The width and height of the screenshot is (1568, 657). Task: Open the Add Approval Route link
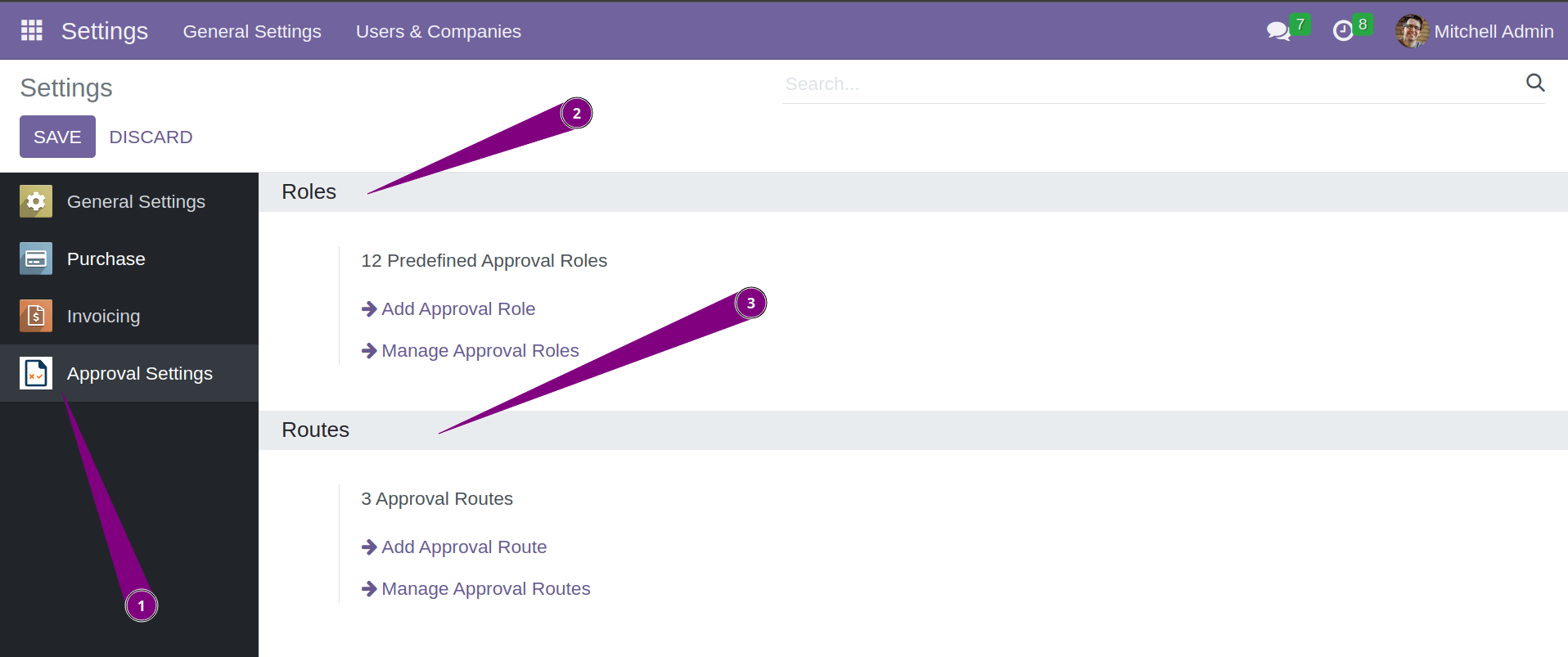click(464, 547)
